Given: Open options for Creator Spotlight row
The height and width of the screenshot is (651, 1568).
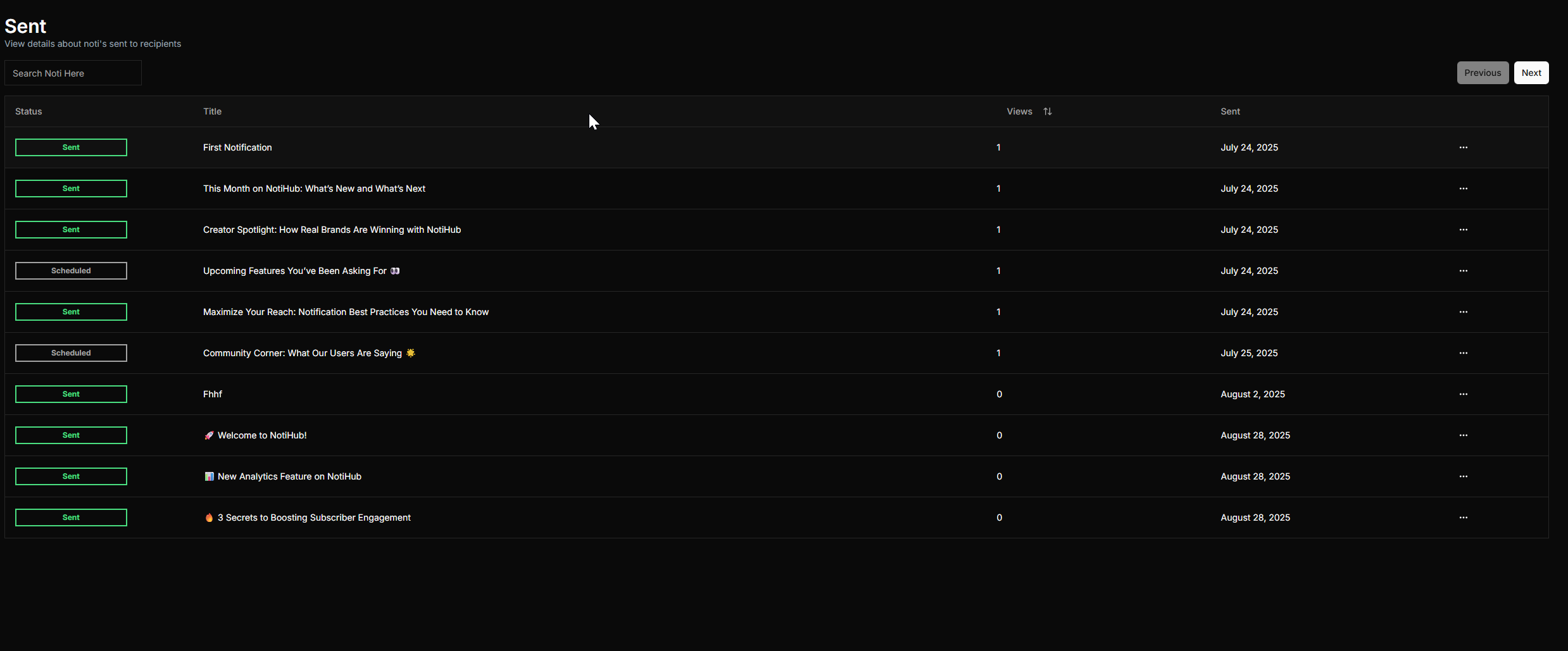Looking at the screenshot, I should coord(1463,230).
